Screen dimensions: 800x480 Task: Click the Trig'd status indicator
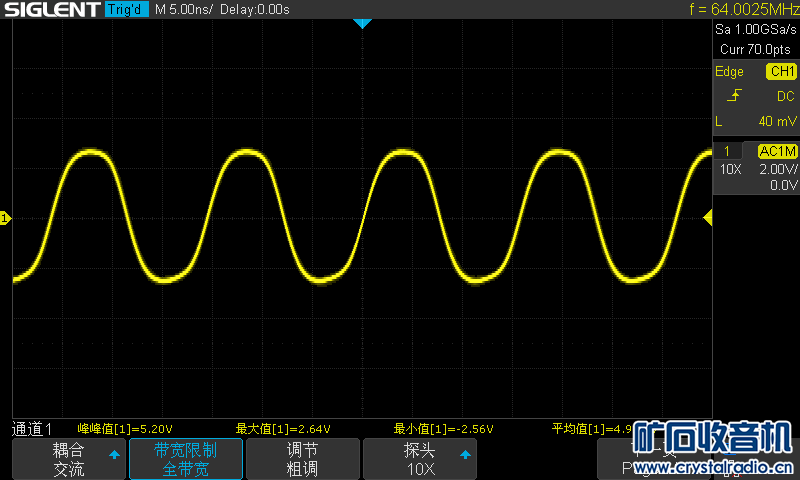click(x=127, y=9)
